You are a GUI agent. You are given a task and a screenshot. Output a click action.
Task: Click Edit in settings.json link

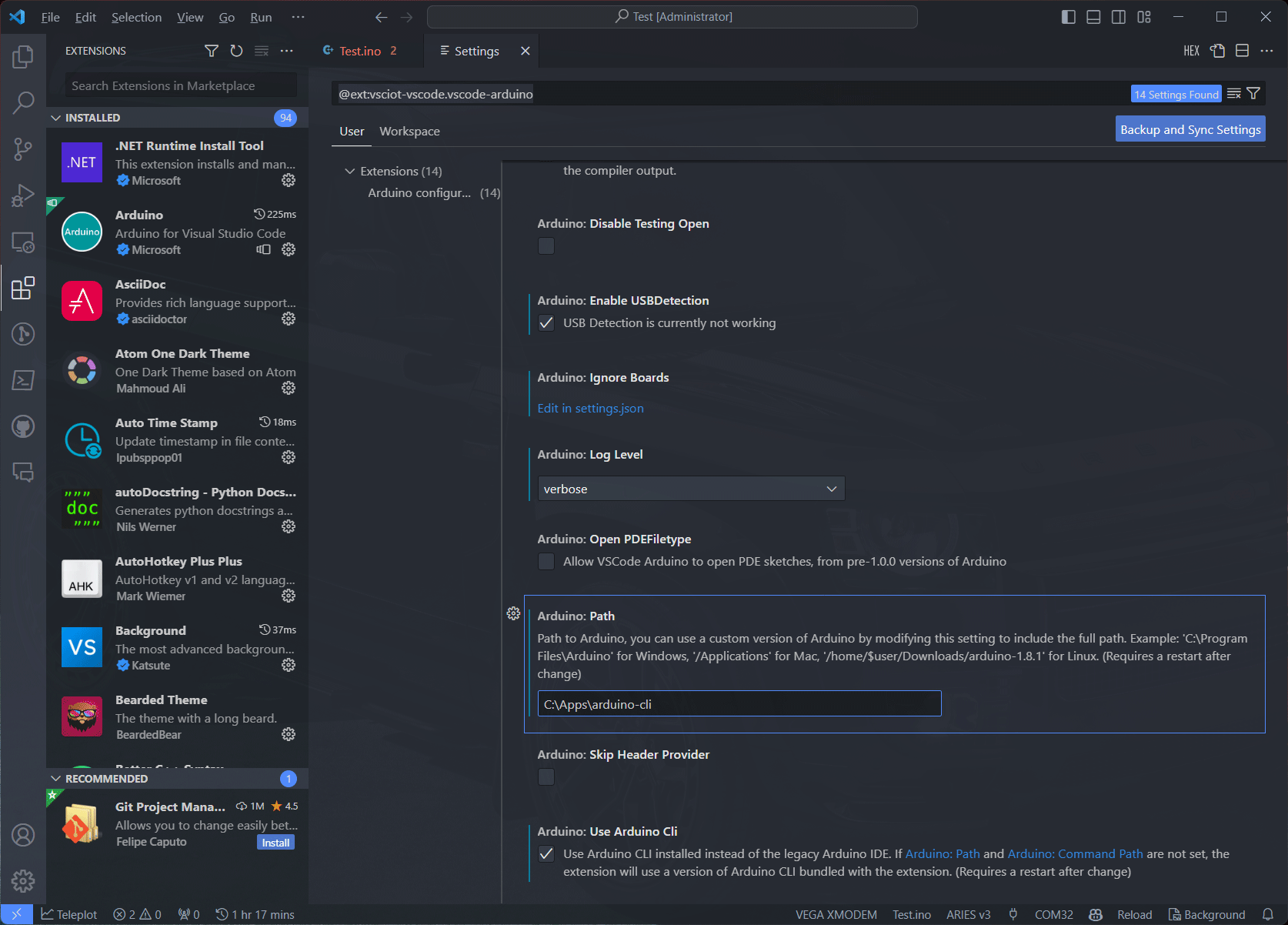(x=590, y=408)
